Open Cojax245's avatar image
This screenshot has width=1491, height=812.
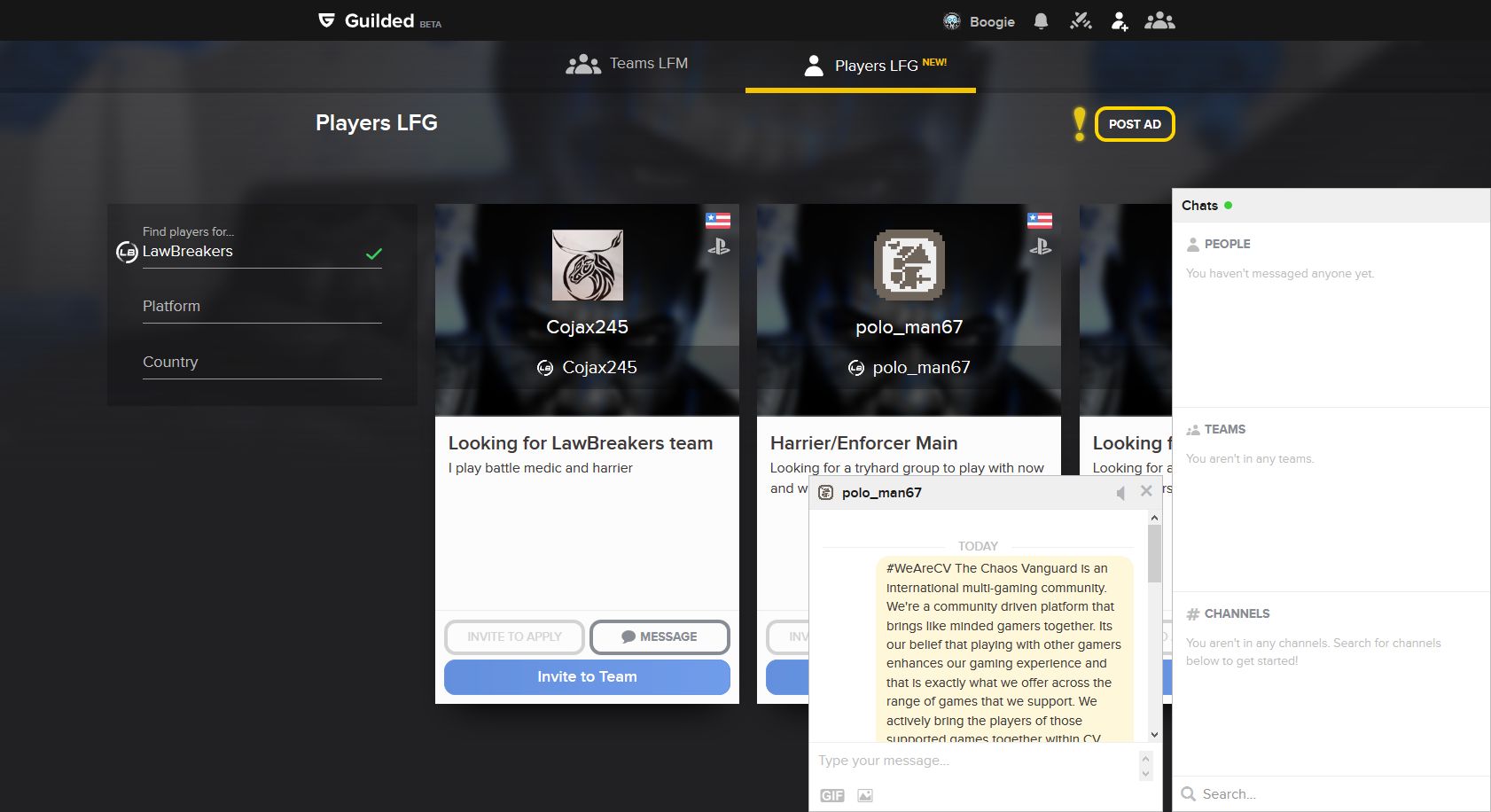588,265
